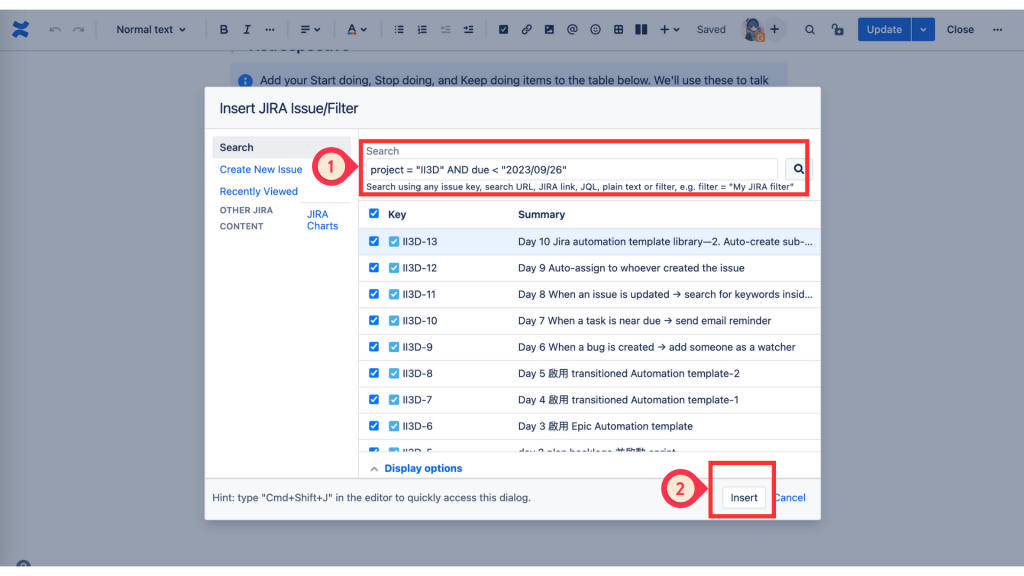Insert a bullet list
This screenshot has width=1024, height=576.
[x=398, y=29]
